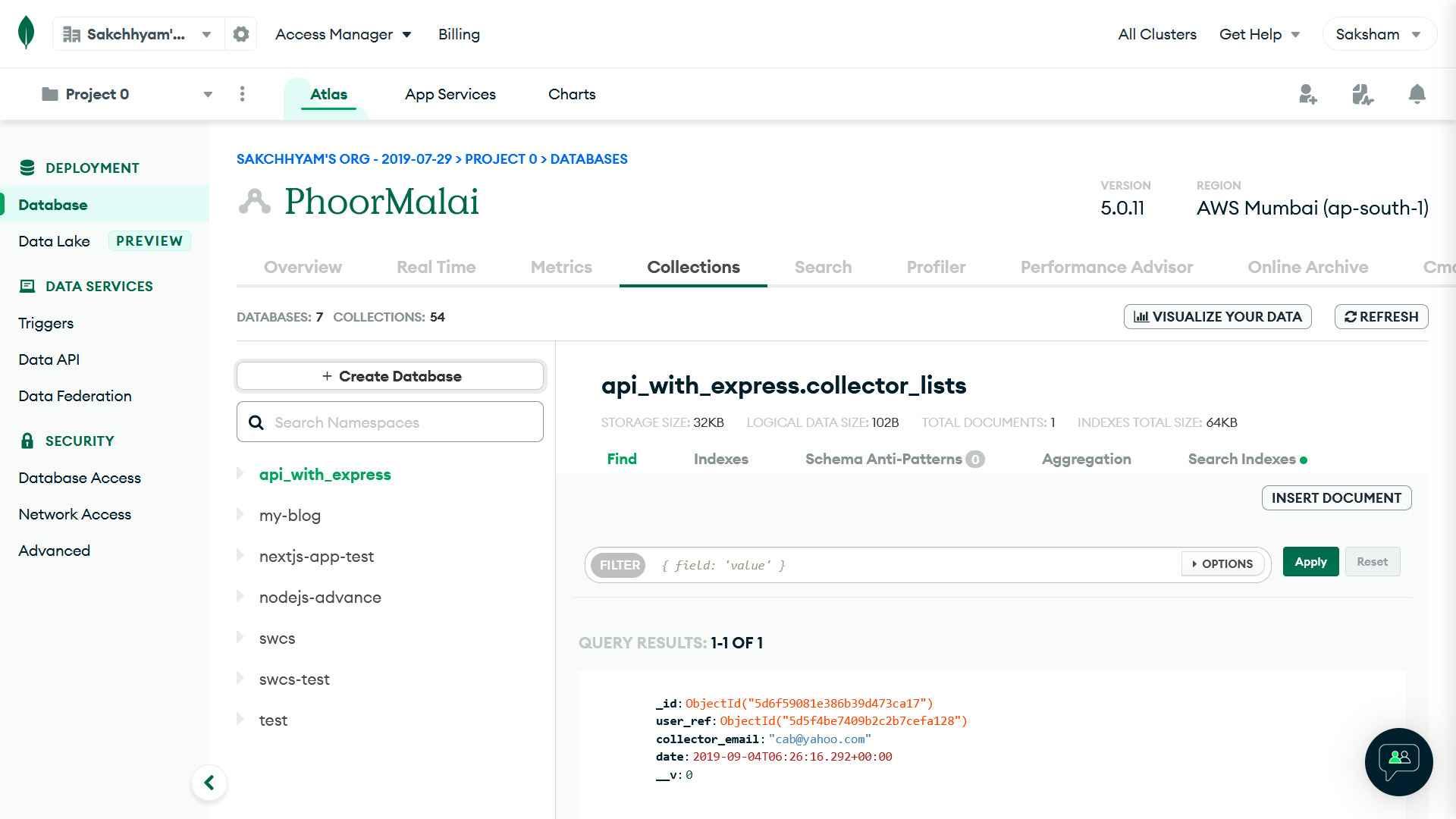The width and height of the screenshot is (1456, 819).
Task: Expand filter OPTIONS
Action: pos(1222,563)
